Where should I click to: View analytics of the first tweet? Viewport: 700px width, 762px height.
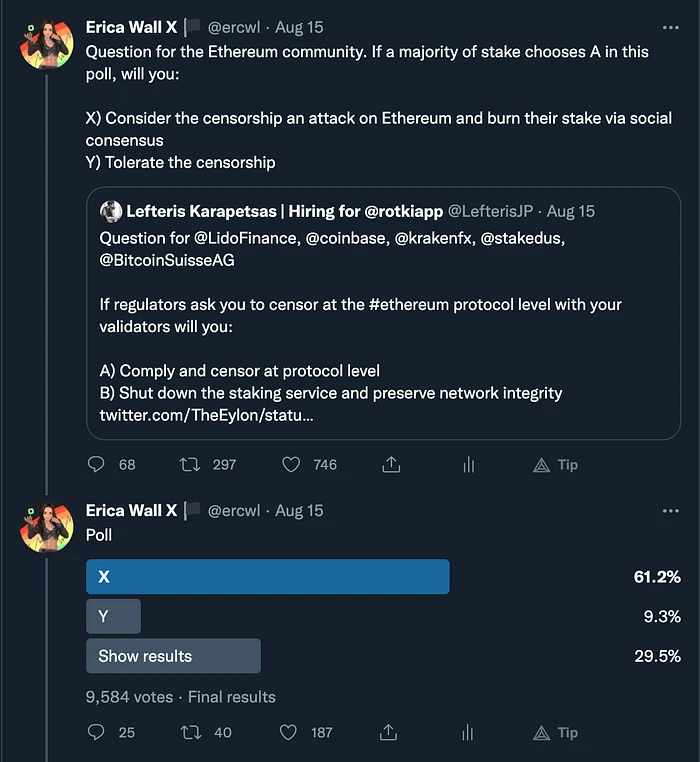[468, 465]
